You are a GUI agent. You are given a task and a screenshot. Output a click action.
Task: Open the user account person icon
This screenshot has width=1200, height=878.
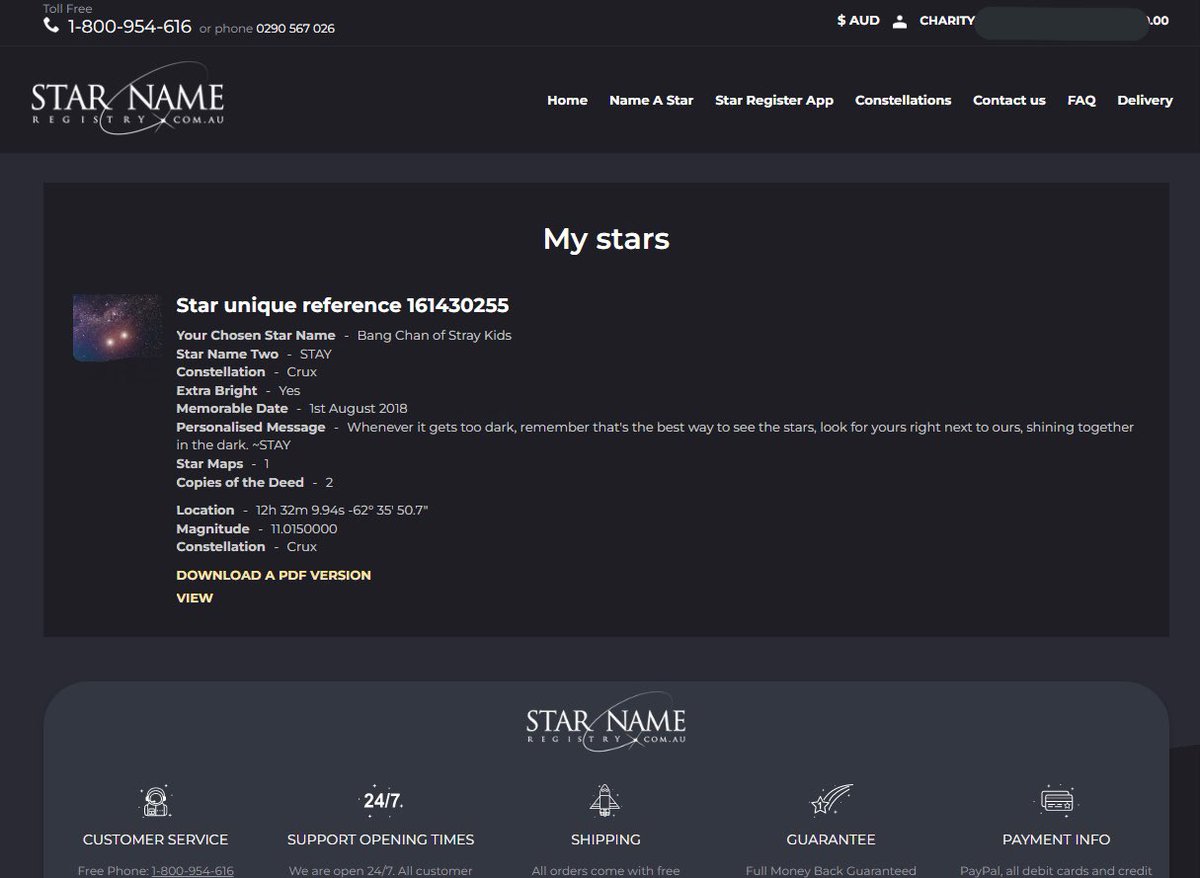pyautogui.click(x=900, y=21)
